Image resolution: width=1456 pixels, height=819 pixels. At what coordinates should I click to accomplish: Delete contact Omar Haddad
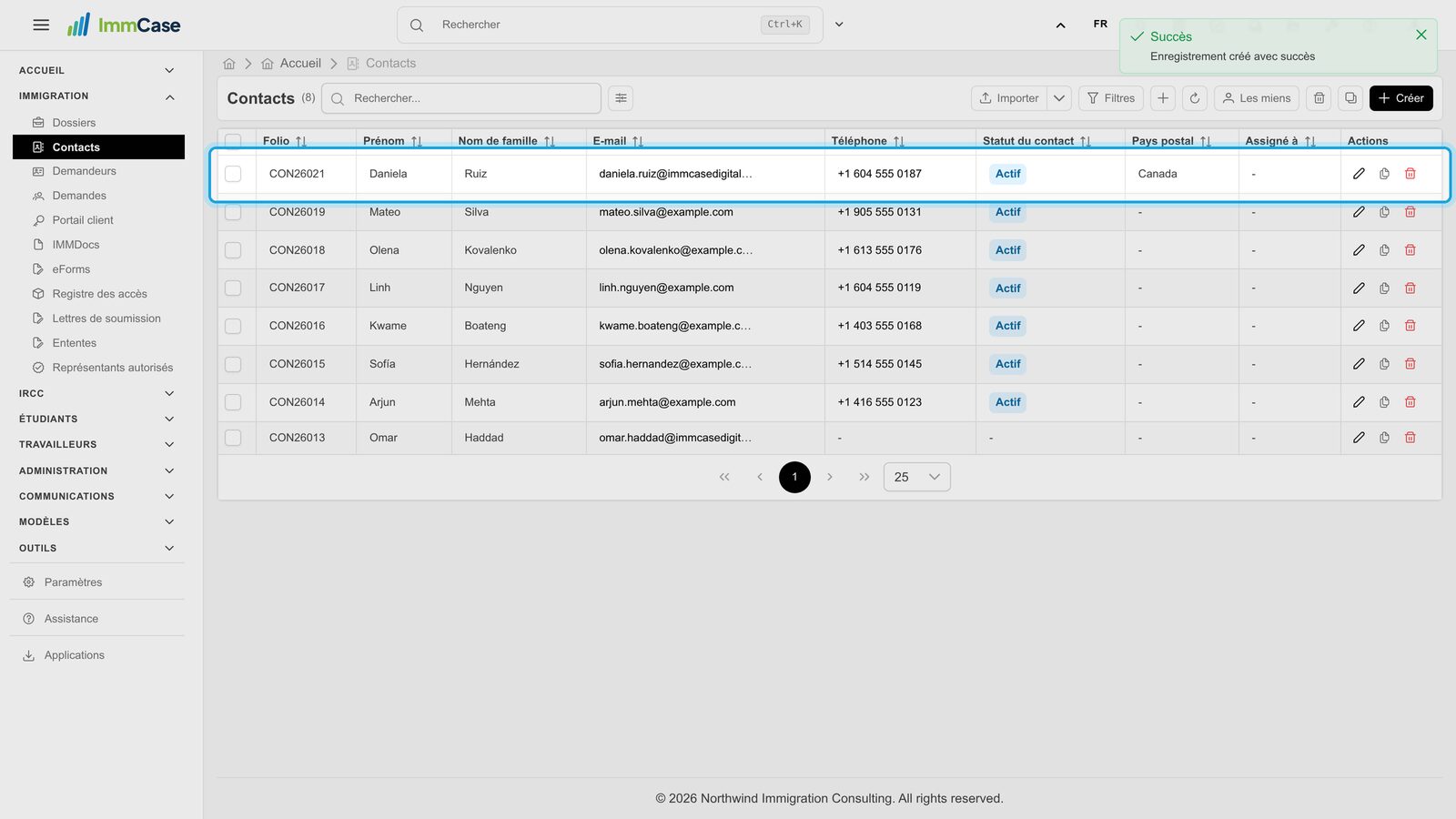1410,438
